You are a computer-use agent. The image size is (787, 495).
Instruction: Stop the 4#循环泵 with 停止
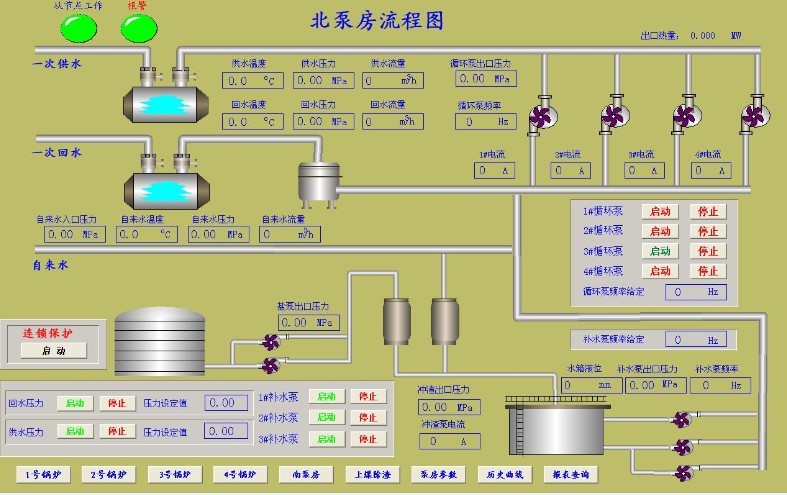(x=708, y=271)
